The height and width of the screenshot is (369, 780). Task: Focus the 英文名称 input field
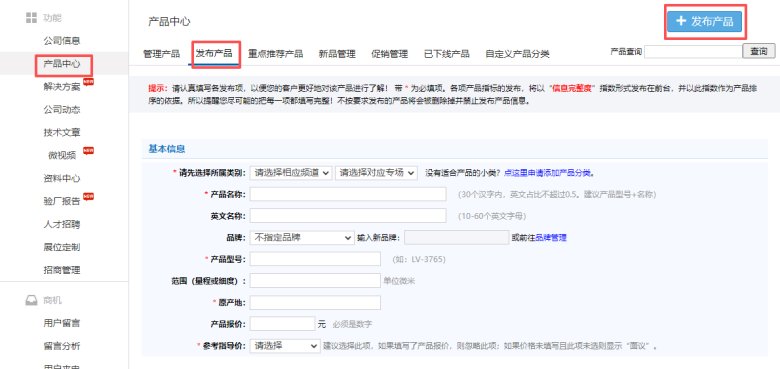(x=348, y=216)
